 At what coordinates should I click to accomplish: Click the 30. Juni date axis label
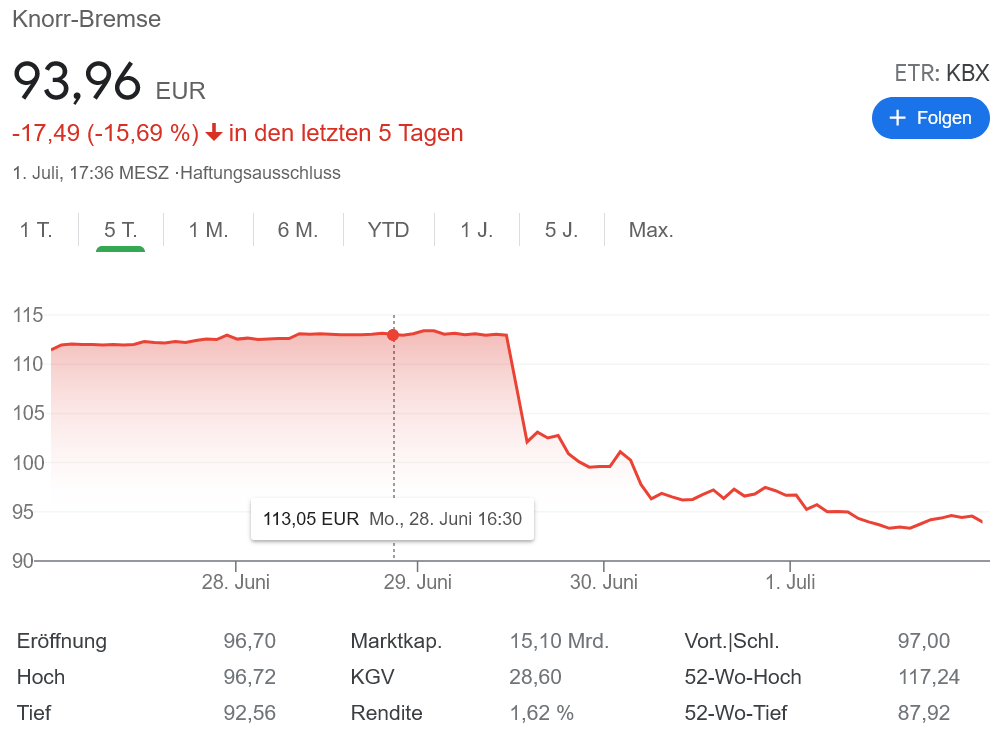coord(603,581)
